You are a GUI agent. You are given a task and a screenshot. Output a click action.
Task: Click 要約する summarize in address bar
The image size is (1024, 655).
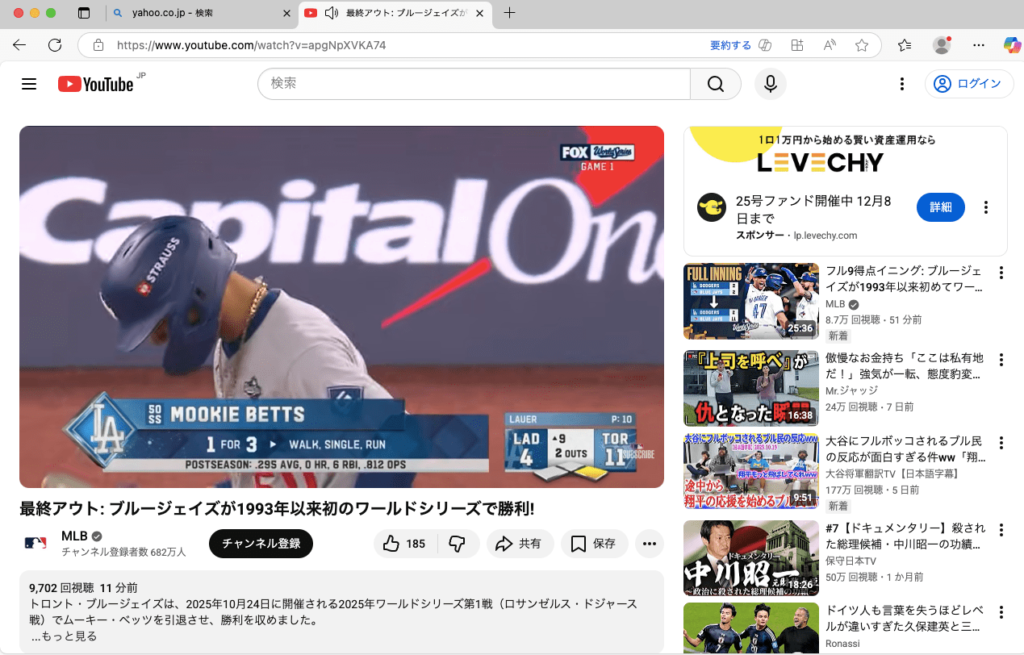[x=730, y=45]
